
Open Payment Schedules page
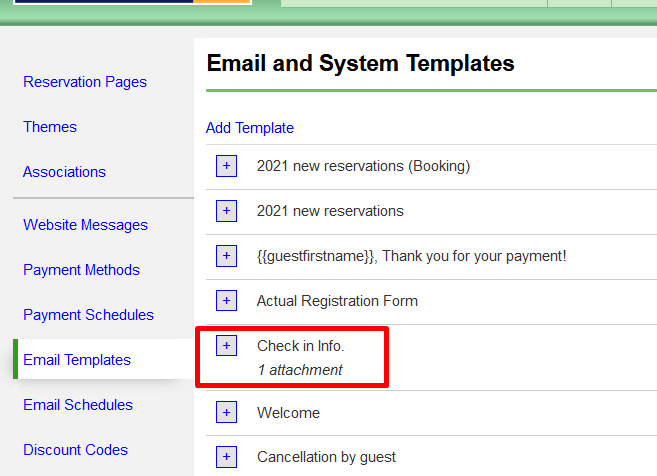(88, 315)
